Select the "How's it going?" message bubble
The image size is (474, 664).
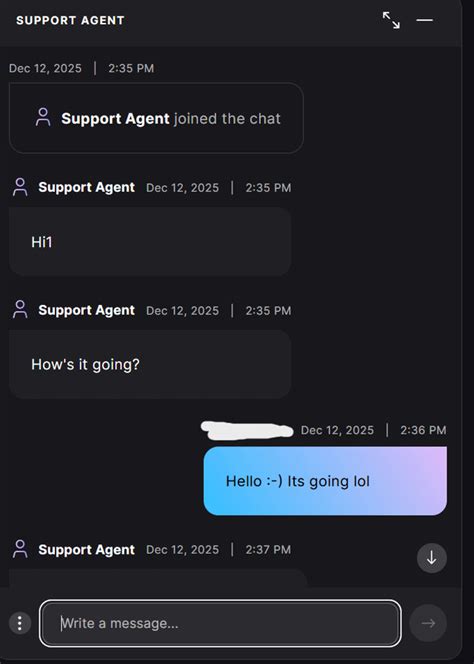click(150, 364)
